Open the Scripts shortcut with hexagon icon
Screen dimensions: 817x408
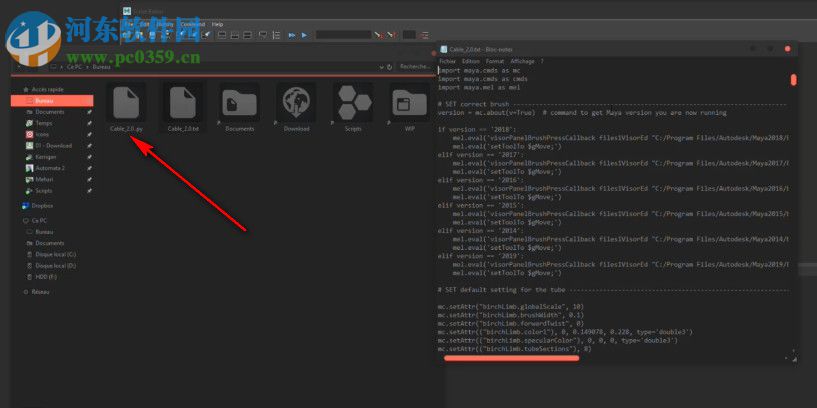(353, 102)
